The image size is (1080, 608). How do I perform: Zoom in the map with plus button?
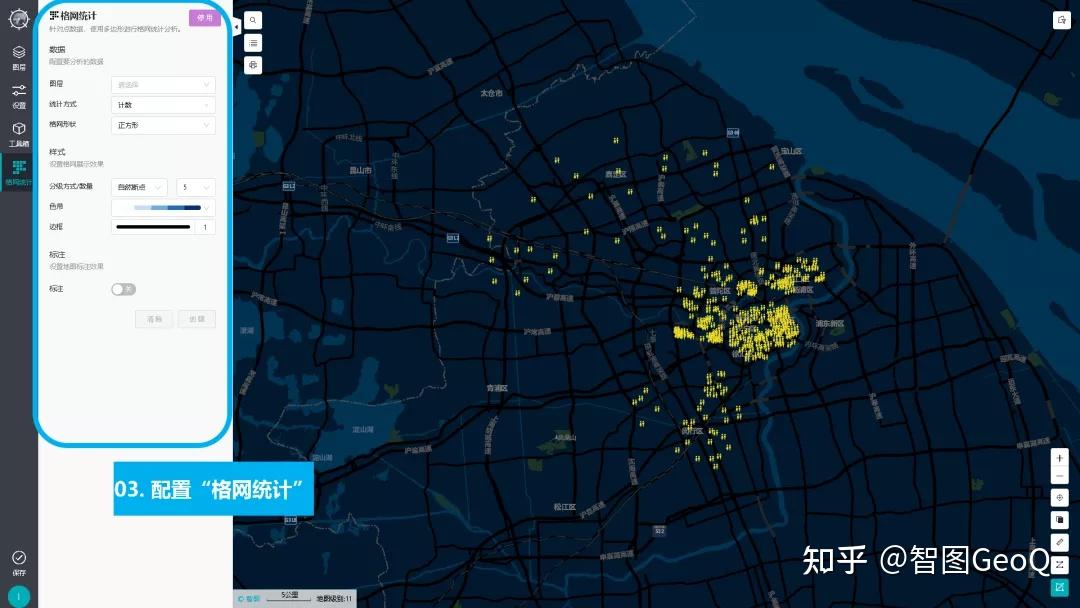click(1059, 458)
